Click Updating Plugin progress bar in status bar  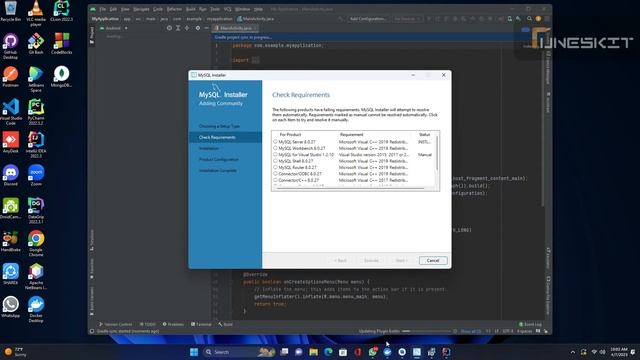point(427,331)
